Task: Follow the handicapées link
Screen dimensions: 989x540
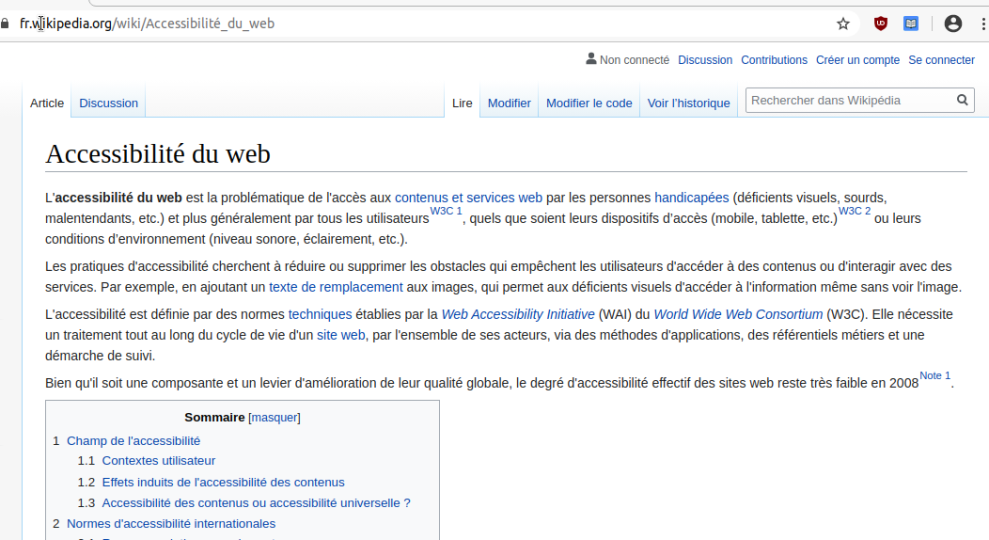Action: coord(691,197)
